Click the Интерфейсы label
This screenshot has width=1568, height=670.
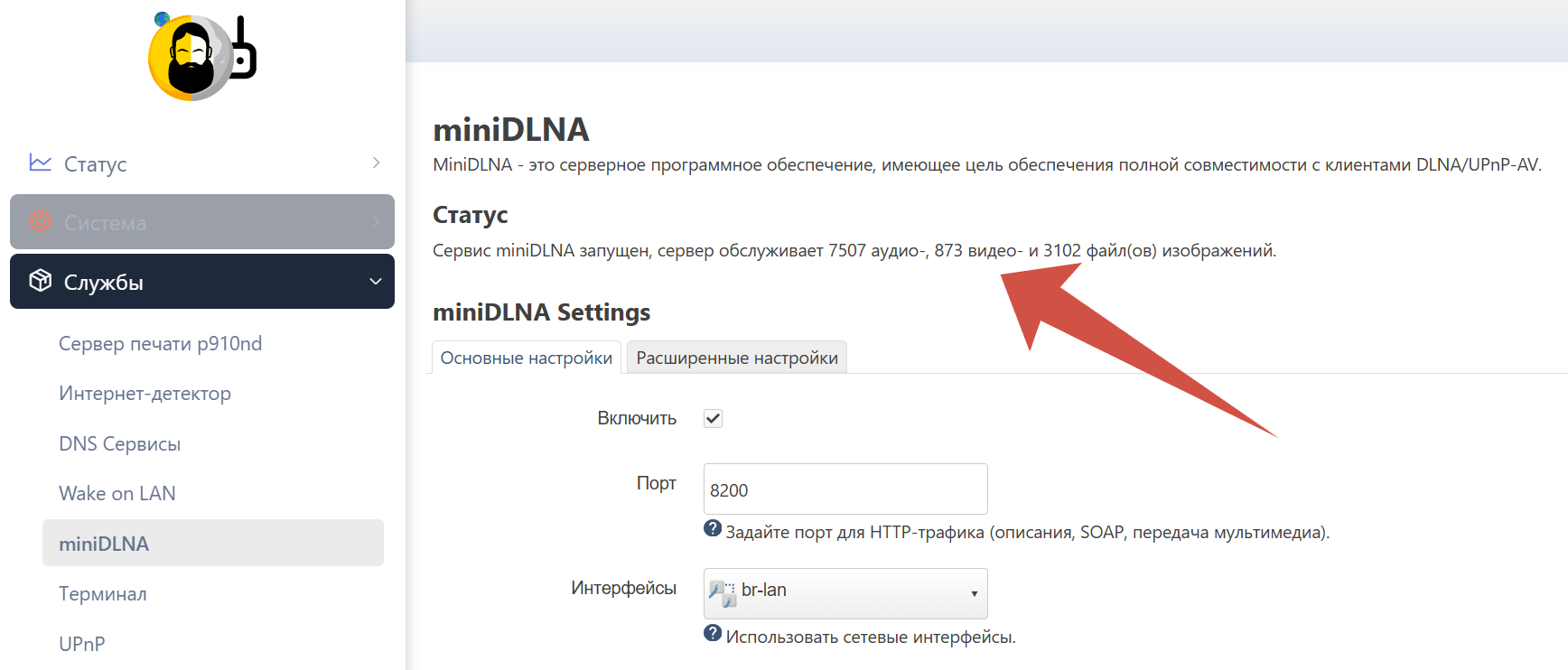coord(624,588)
